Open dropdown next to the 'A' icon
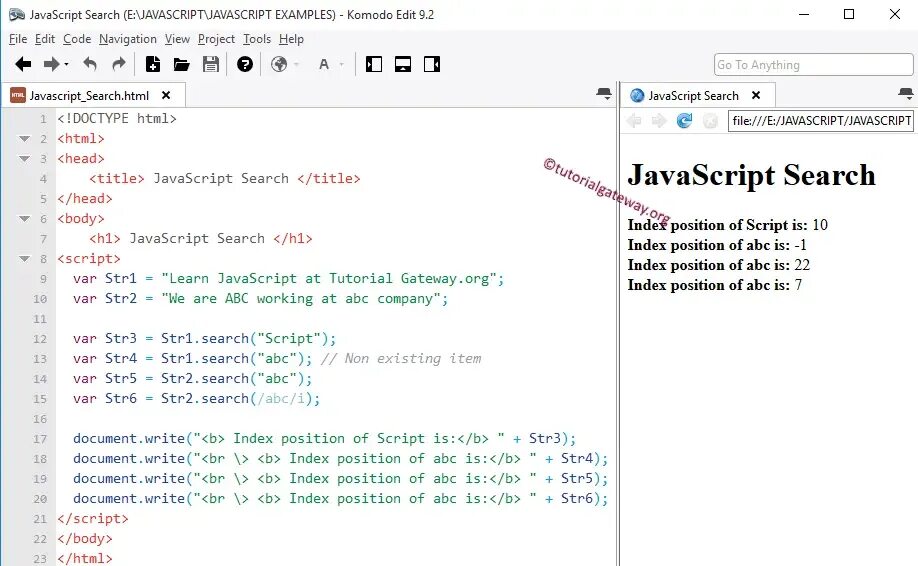 tap(342, 64)
